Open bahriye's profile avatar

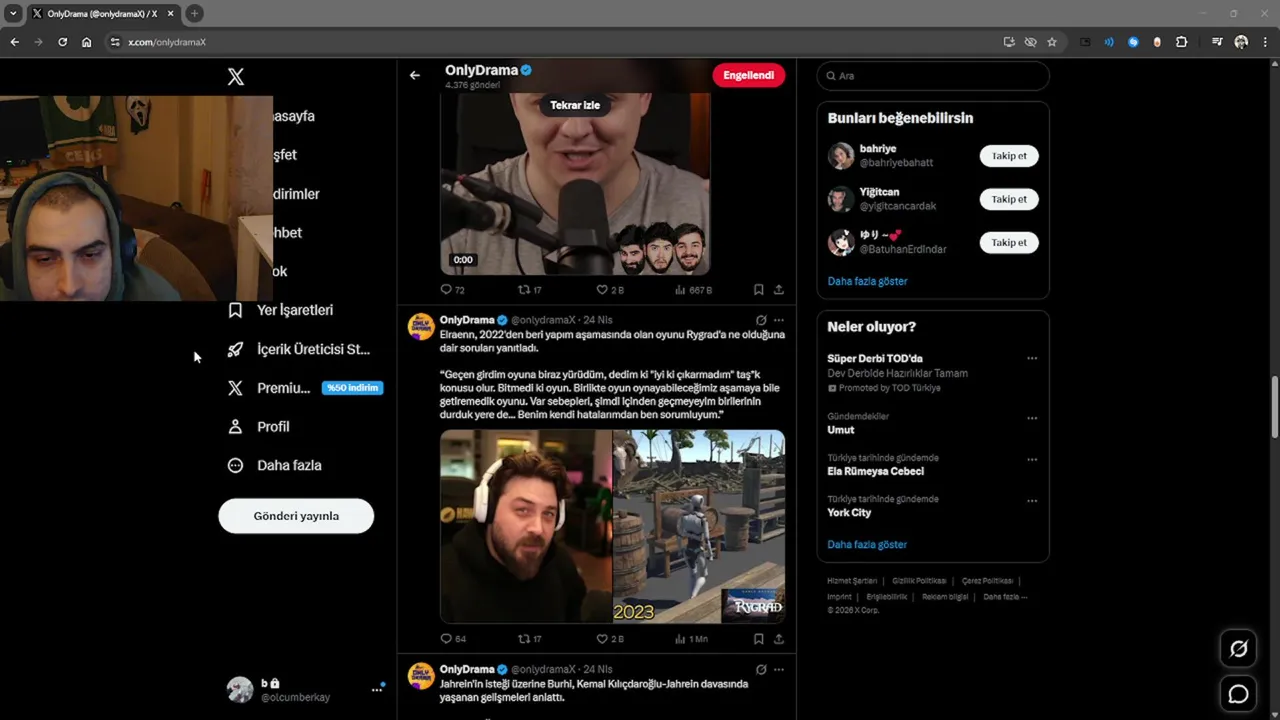click(x=841, y=156)
